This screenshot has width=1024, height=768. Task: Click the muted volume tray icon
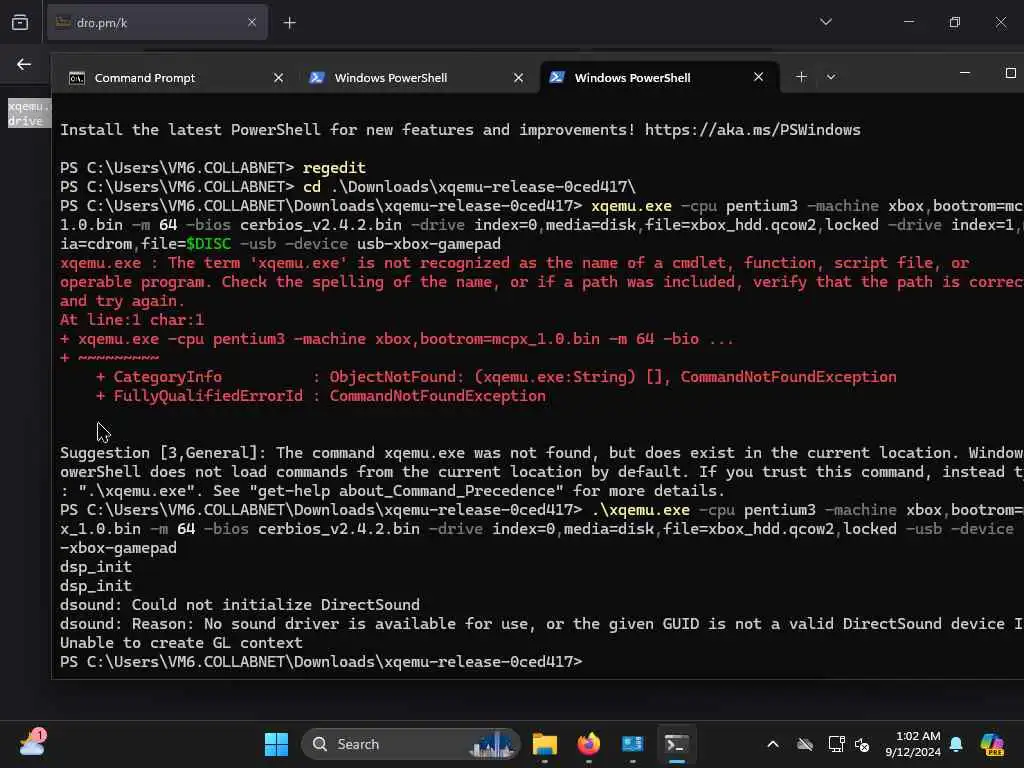(x=862, y=744)
